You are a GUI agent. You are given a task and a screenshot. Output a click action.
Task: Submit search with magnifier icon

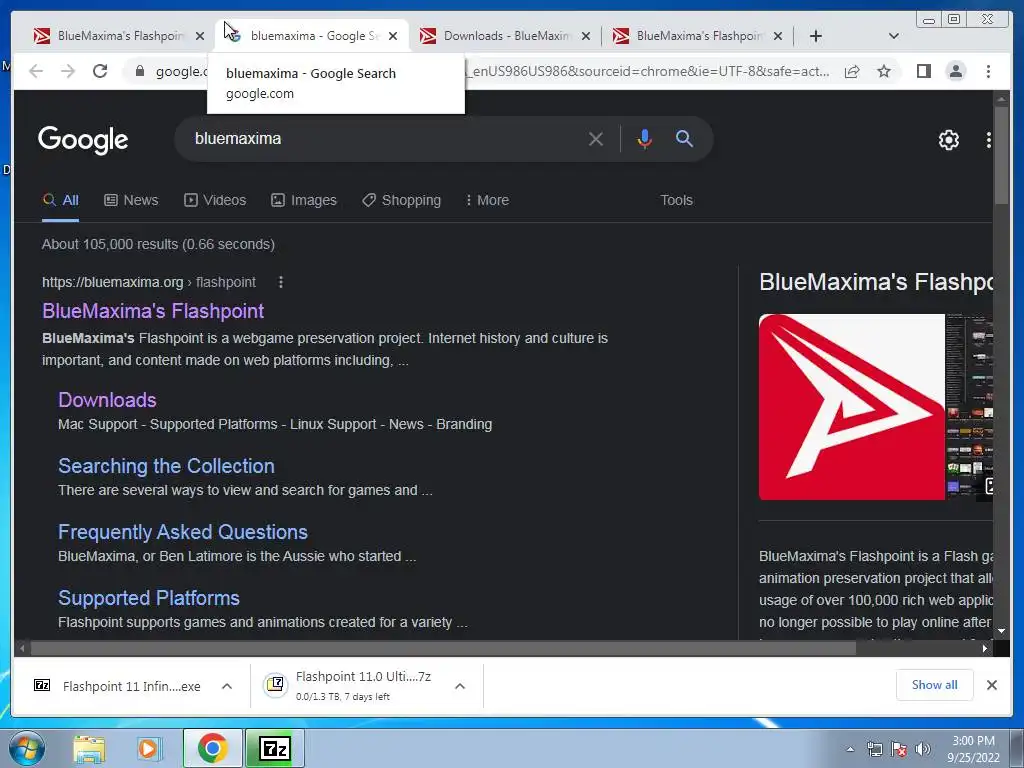click(x=684, y=138)
